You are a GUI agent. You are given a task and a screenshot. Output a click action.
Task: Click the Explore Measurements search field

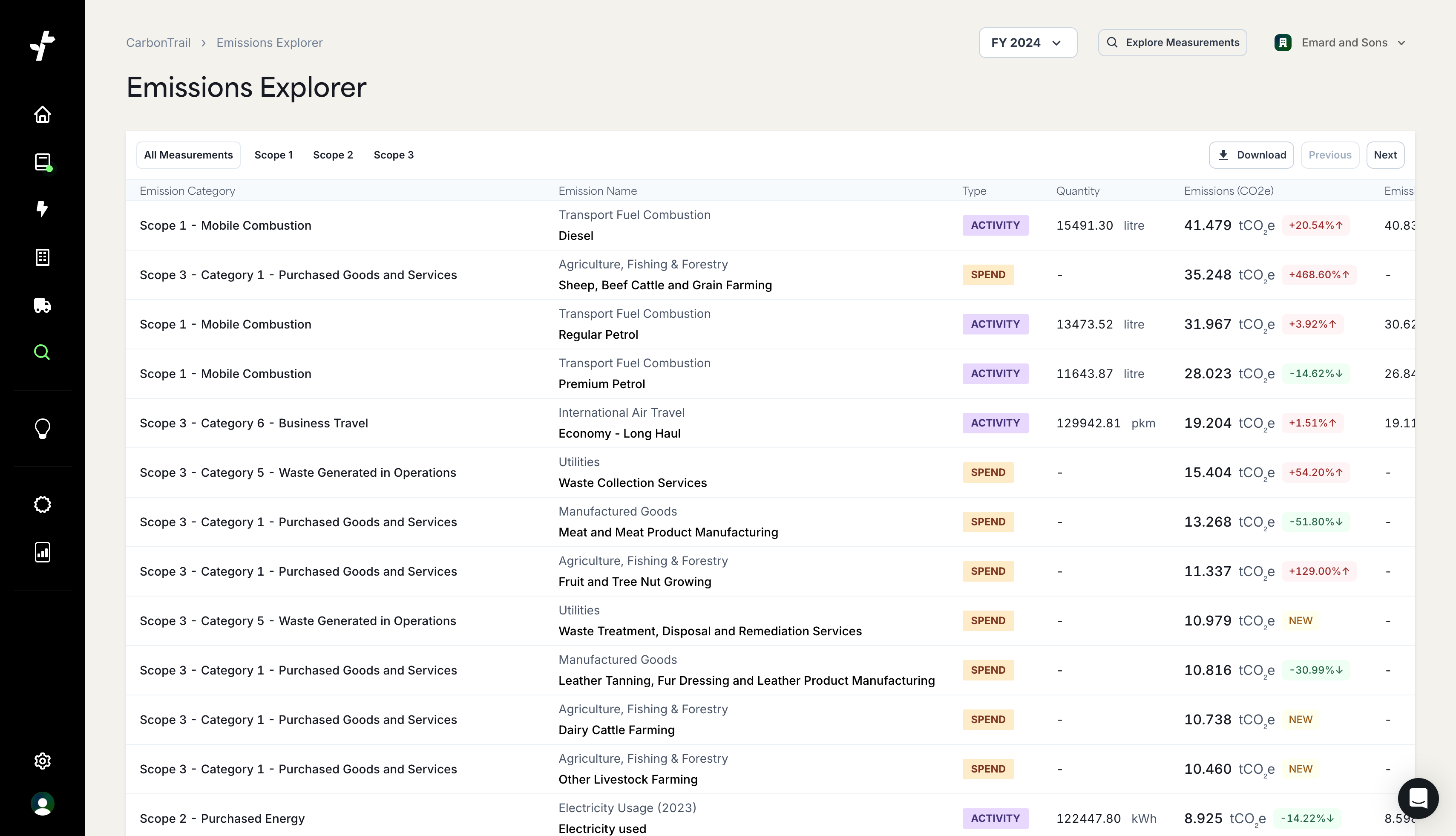click(1172, 43)
